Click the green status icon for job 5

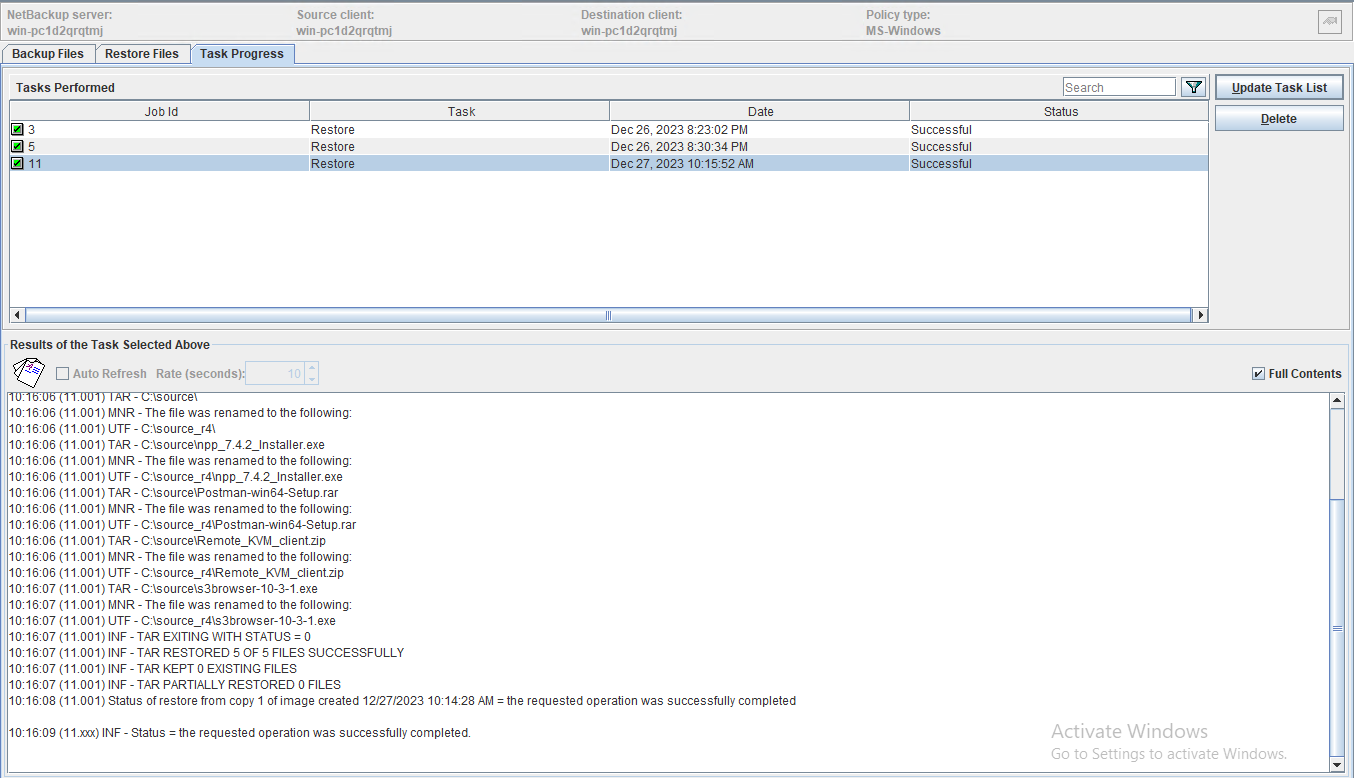(17, 147)
